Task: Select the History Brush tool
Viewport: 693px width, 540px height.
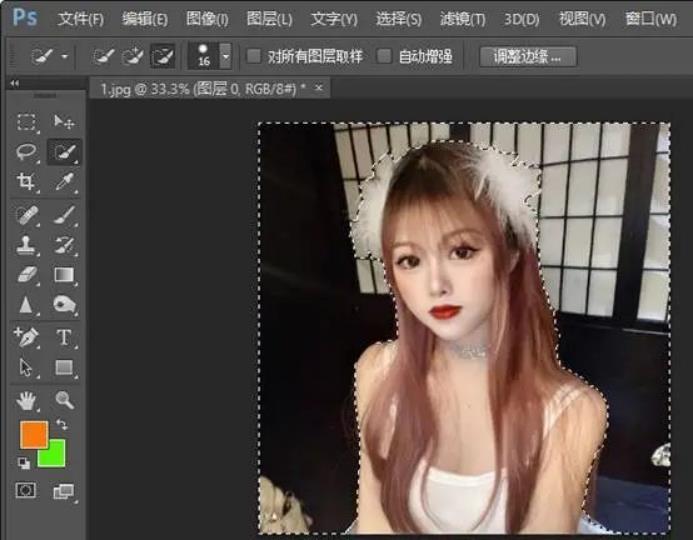Action: (x=65, y=245)
